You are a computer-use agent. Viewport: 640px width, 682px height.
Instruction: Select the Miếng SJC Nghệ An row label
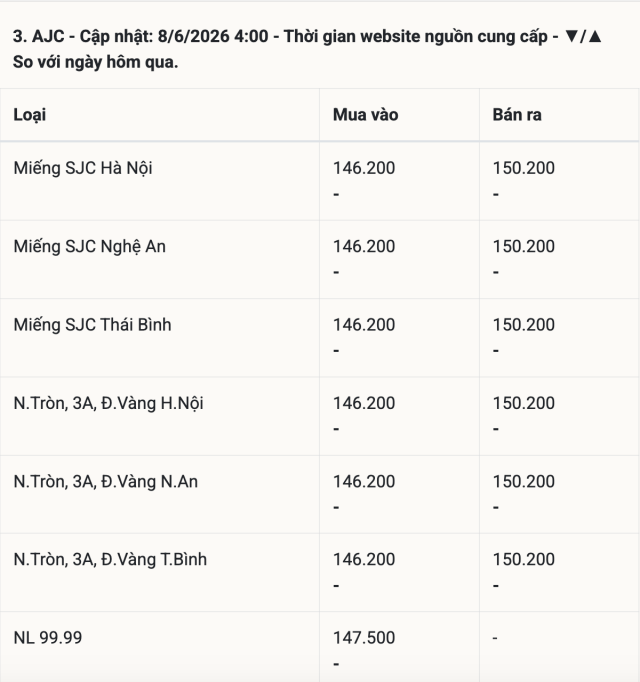pos(90,247)
